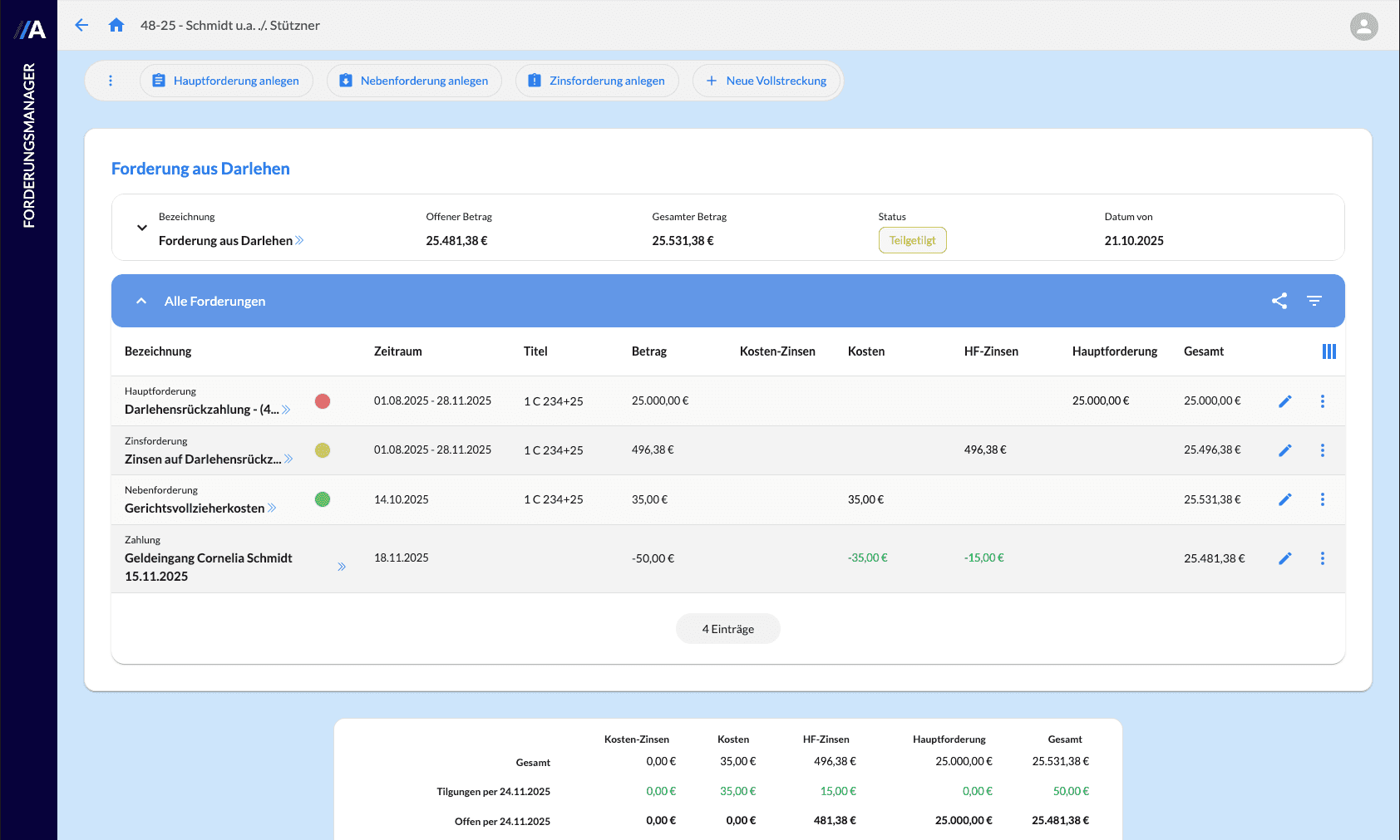This screenshot has width=1400, height=840.
Task: Collapse the Alle Forderungen section
Action: [141, 301]
